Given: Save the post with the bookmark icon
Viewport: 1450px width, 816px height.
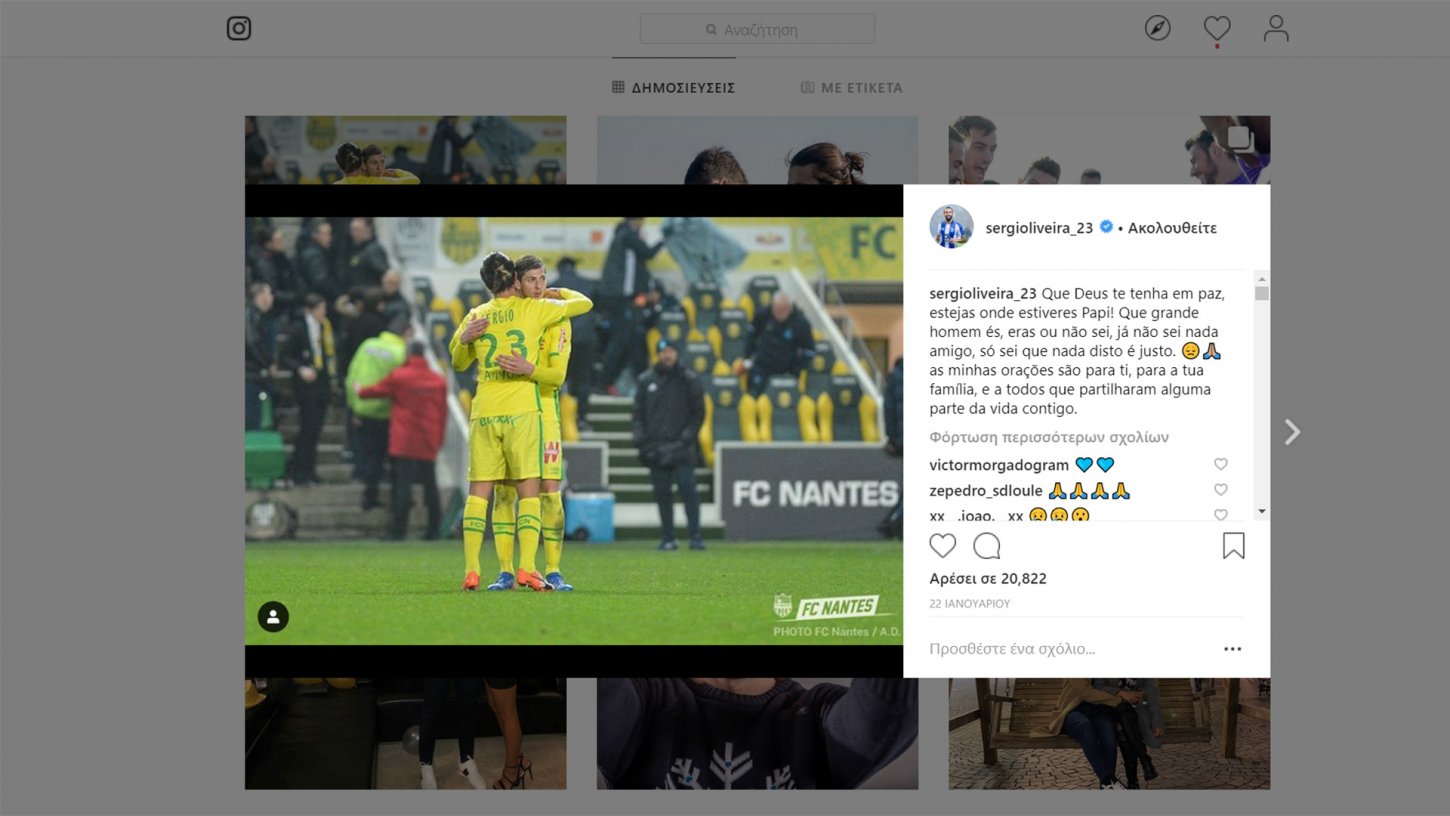Looking at the screenshot, I should coord(1234,545).
